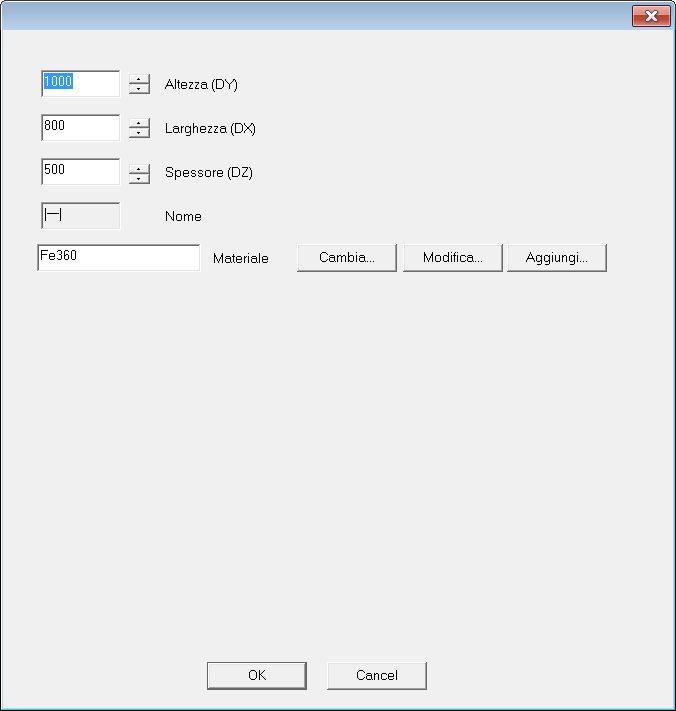The image size is (676, 711).
Task: Increase Altezza (DY) with up arrow
Action: [x=139, y=79]
